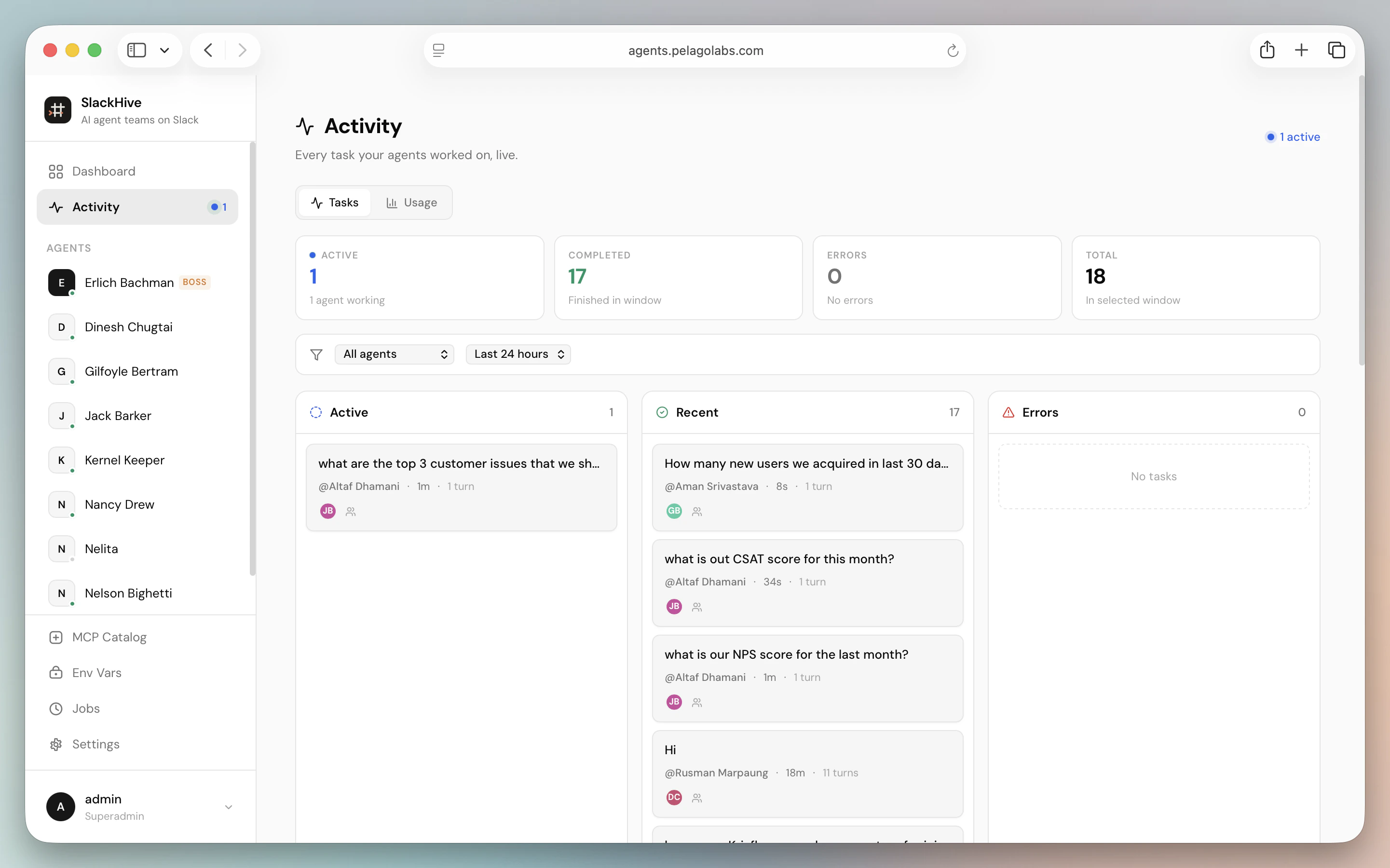Click team icon on the CSAT score task
Image resolution: width=1390 pixels, height=868 pixels.
(697, 607)
